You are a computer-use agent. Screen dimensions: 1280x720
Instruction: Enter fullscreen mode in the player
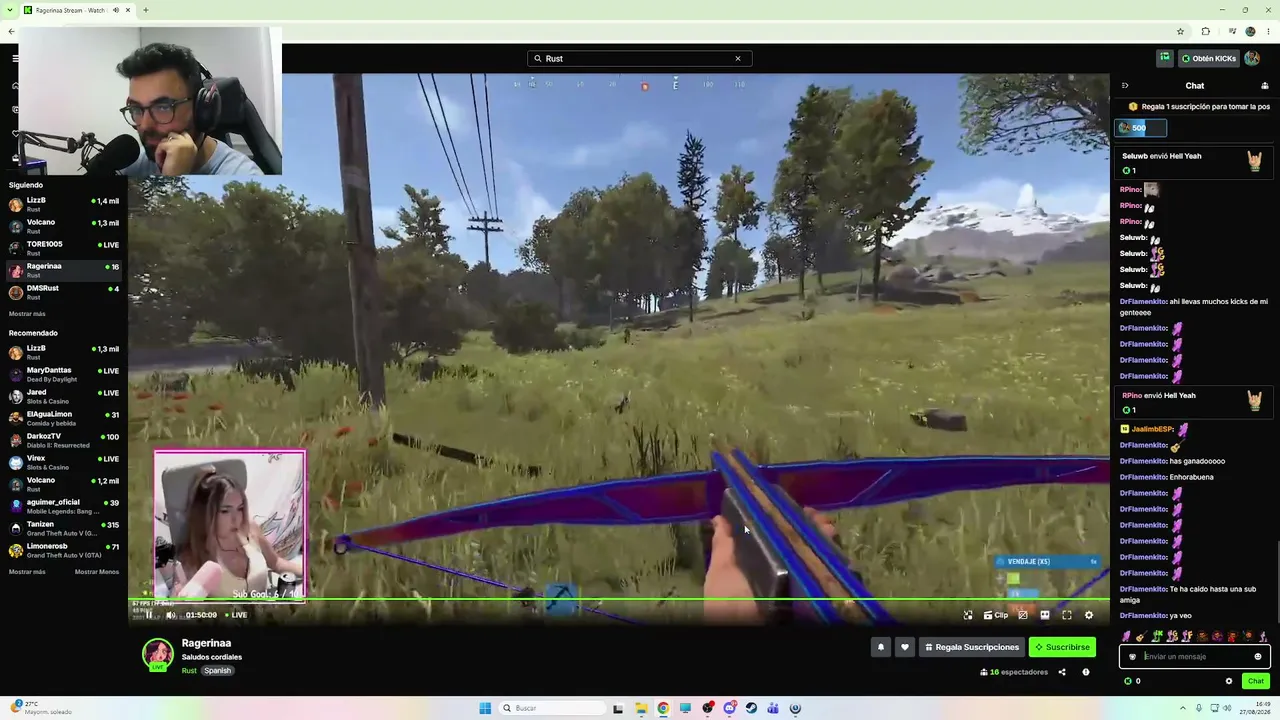point(1067,615)
